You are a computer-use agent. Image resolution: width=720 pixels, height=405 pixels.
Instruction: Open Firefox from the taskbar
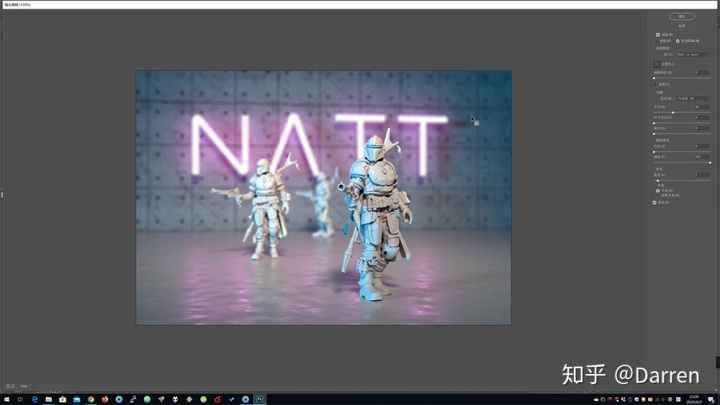105,399
